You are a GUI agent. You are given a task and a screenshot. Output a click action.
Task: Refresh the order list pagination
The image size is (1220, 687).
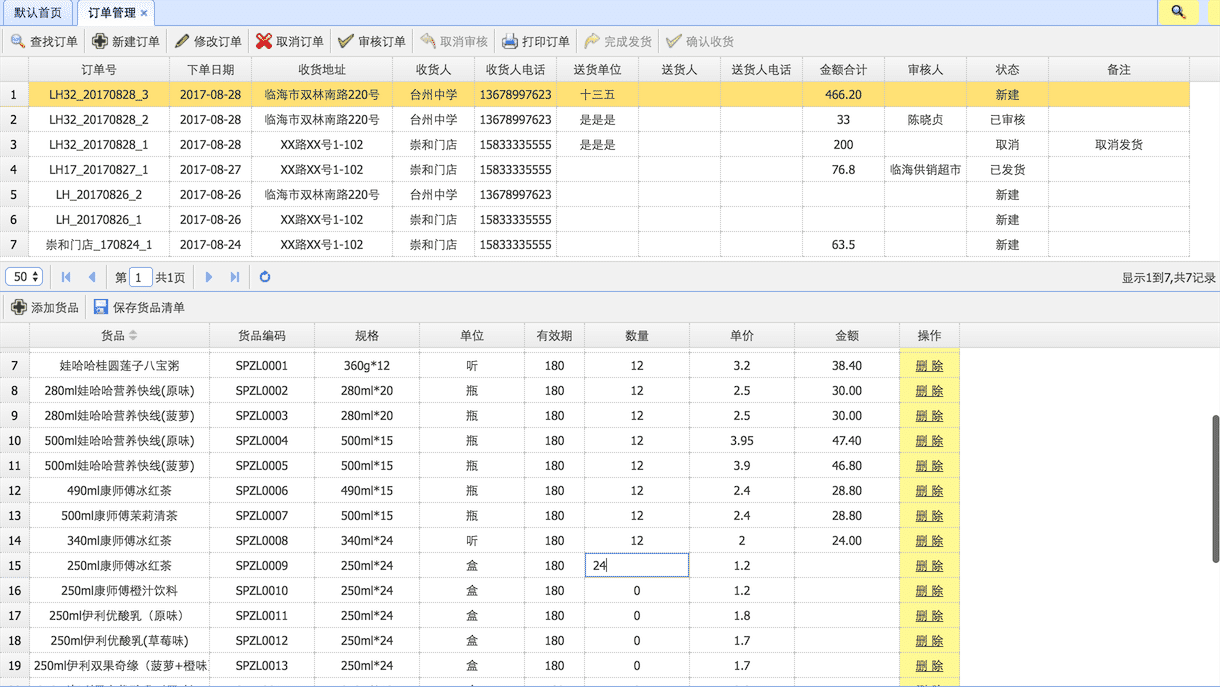coord(265,277)
